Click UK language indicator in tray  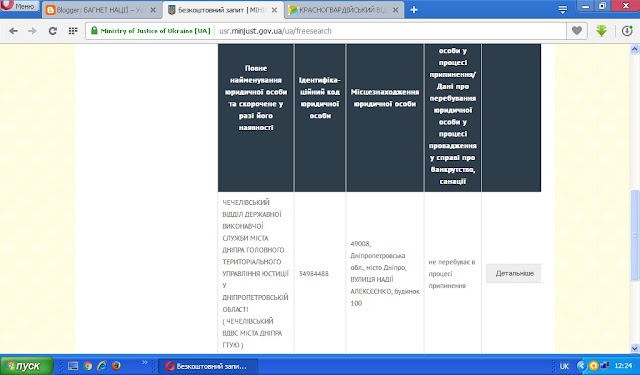pos(564,366)
